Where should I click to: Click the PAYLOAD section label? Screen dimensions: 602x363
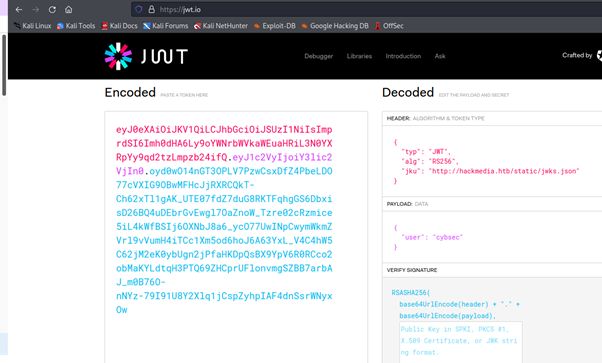coord(399,204)
